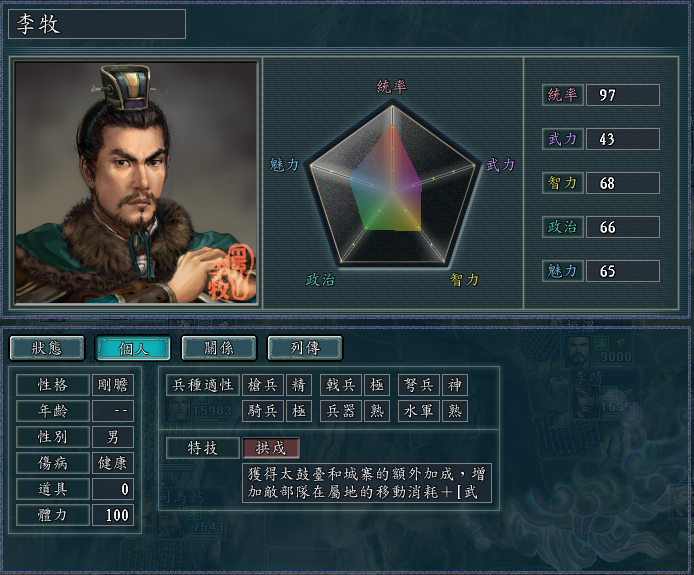Image resolution: width=694 pixels, height=575 pixels.
Task: Open the 列傳 biography tab
Action: pos(305,348)
